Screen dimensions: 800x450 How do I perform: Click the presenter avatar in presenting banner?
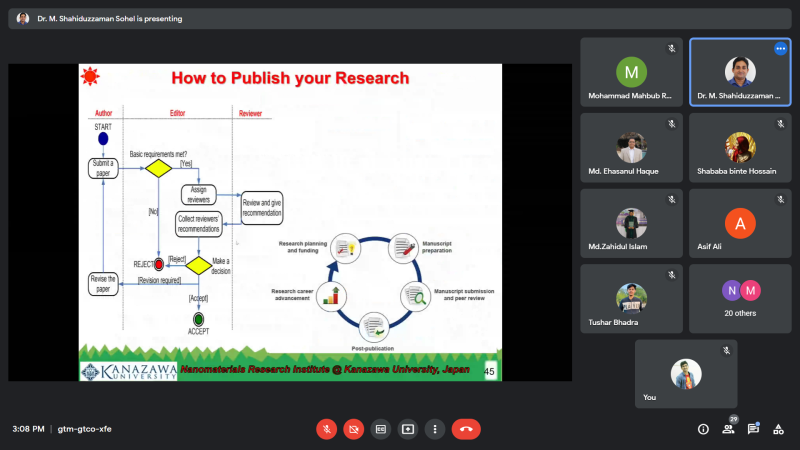22,18
